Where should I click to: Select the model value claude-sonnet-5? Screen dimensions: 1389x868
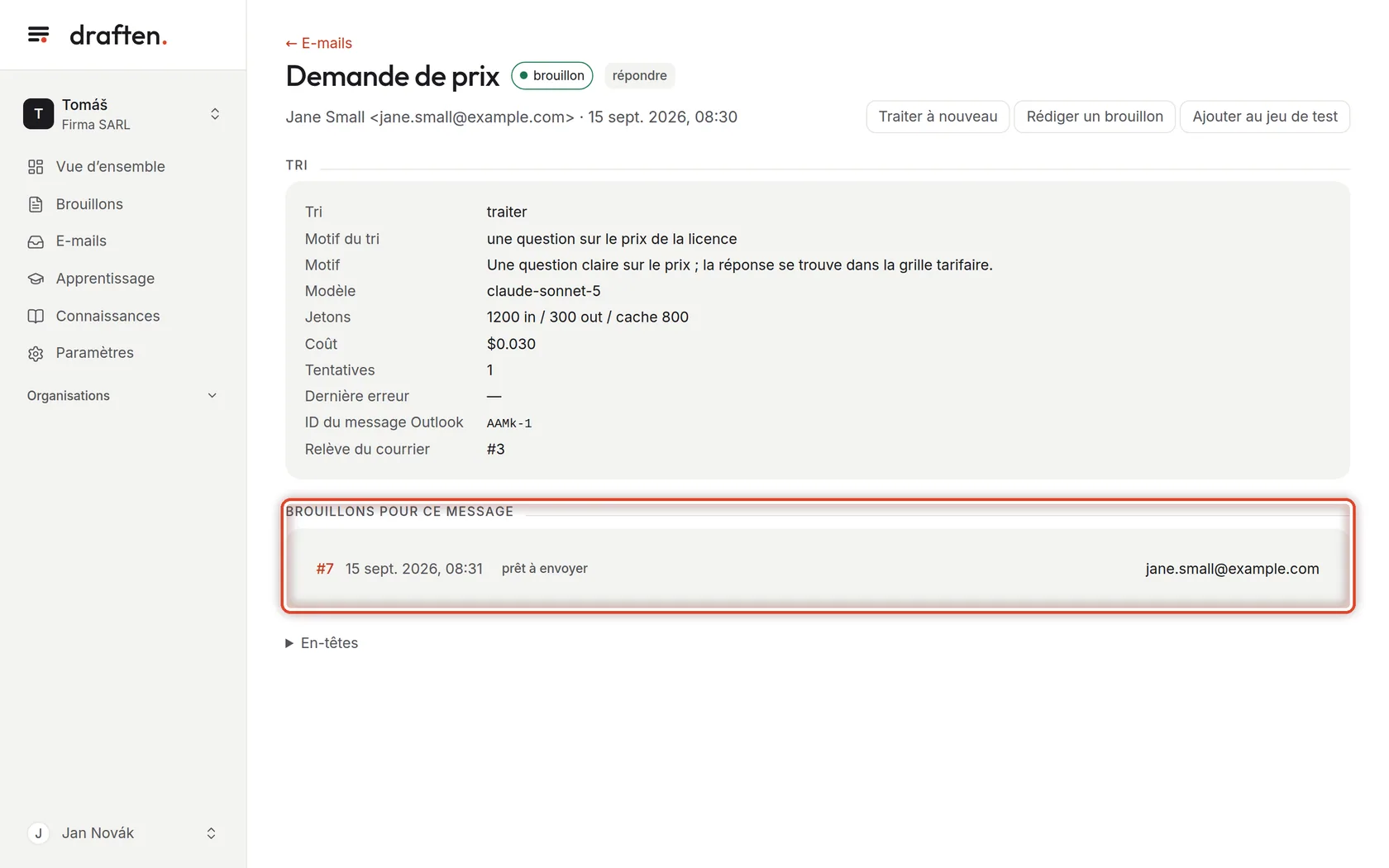pos(544,291)
